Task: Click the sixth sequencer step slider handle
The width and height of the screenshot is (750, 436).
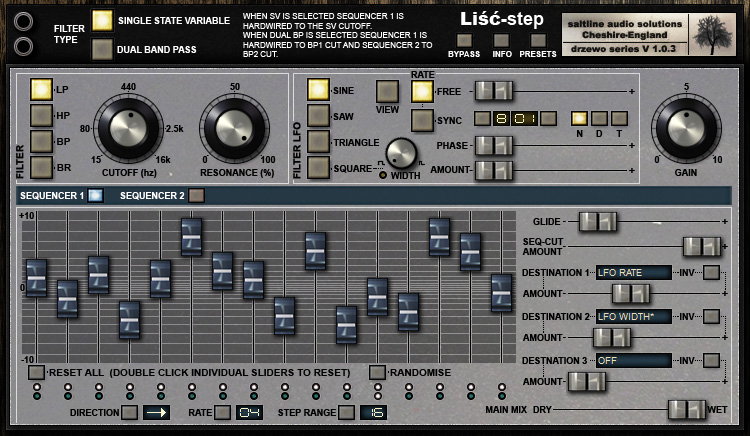Action: [x=191, y=237]
